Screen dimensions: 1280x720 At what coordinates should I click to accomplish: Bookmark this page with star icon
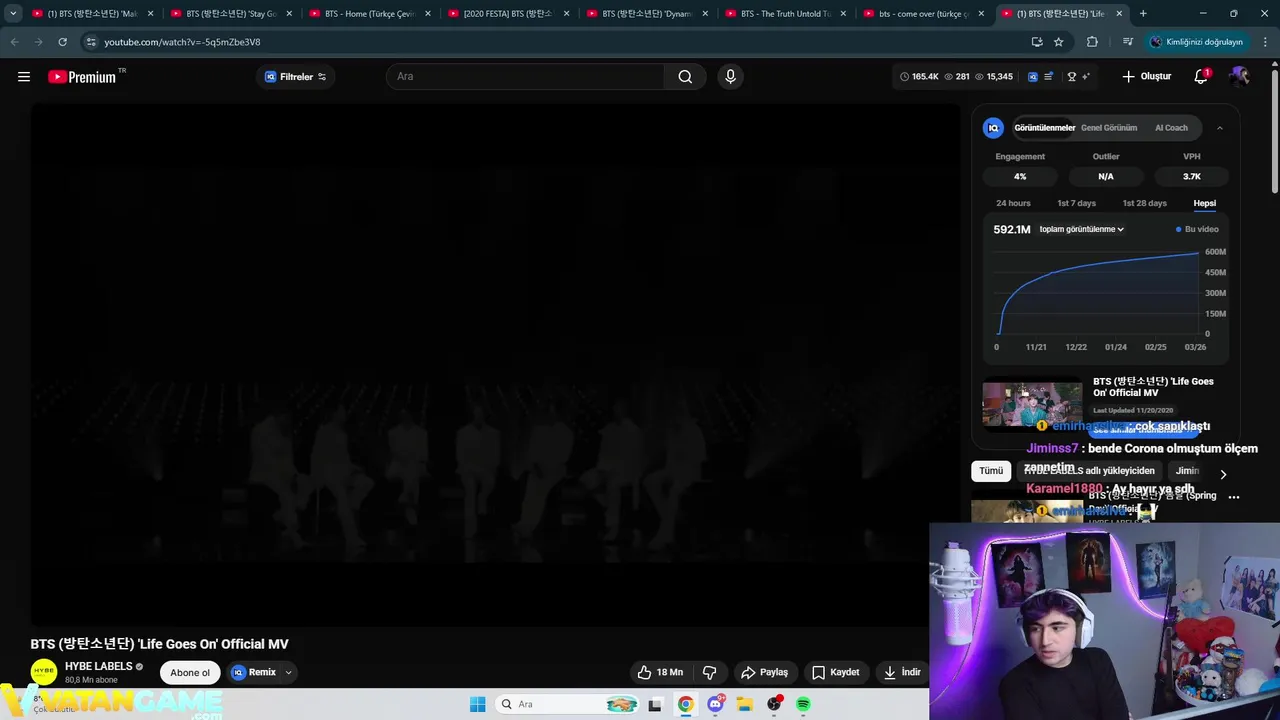(x=1058, y=42)
